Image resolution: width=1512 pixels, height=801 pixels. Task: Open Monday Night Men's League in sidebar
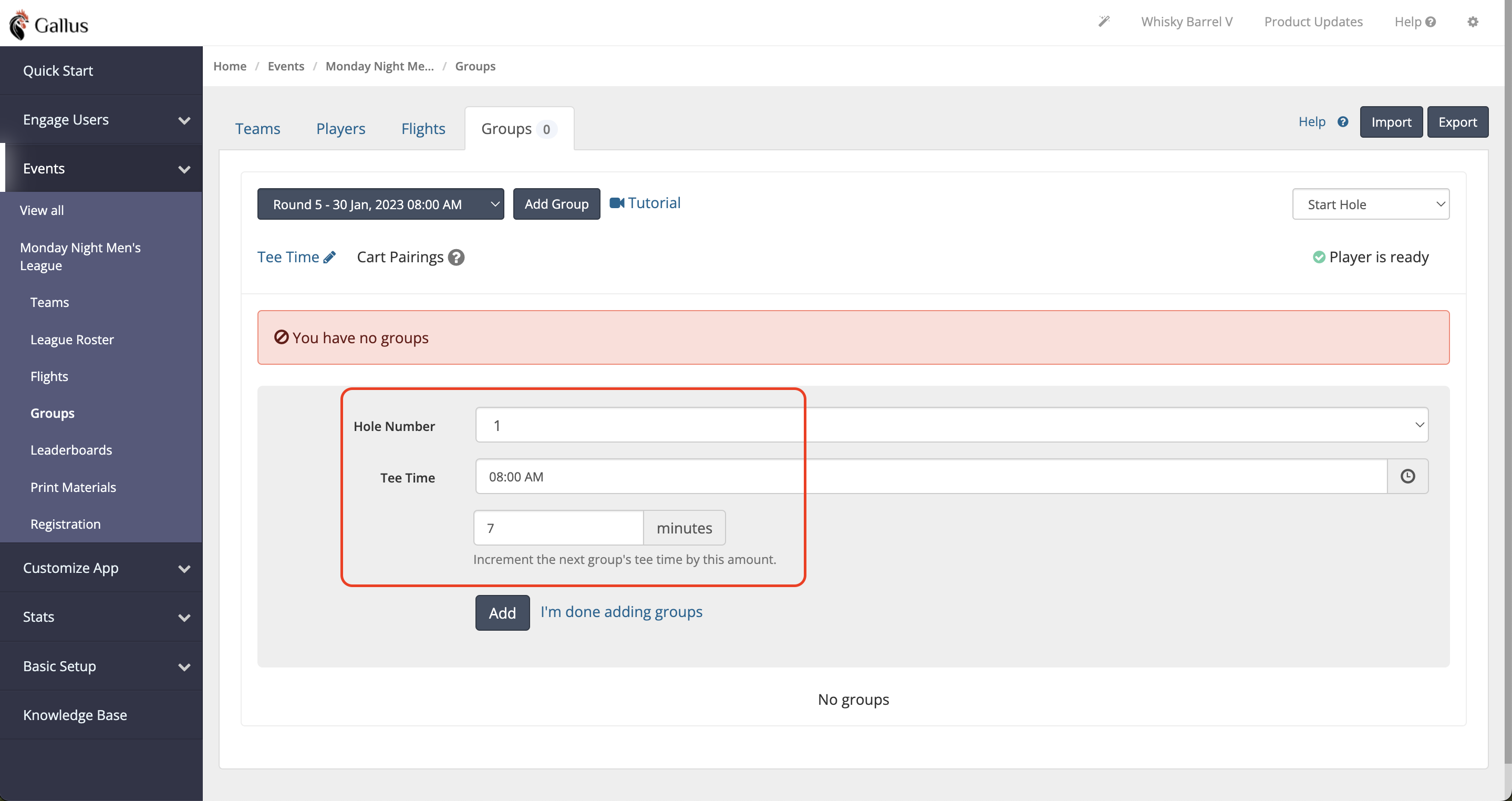point(80,256)
